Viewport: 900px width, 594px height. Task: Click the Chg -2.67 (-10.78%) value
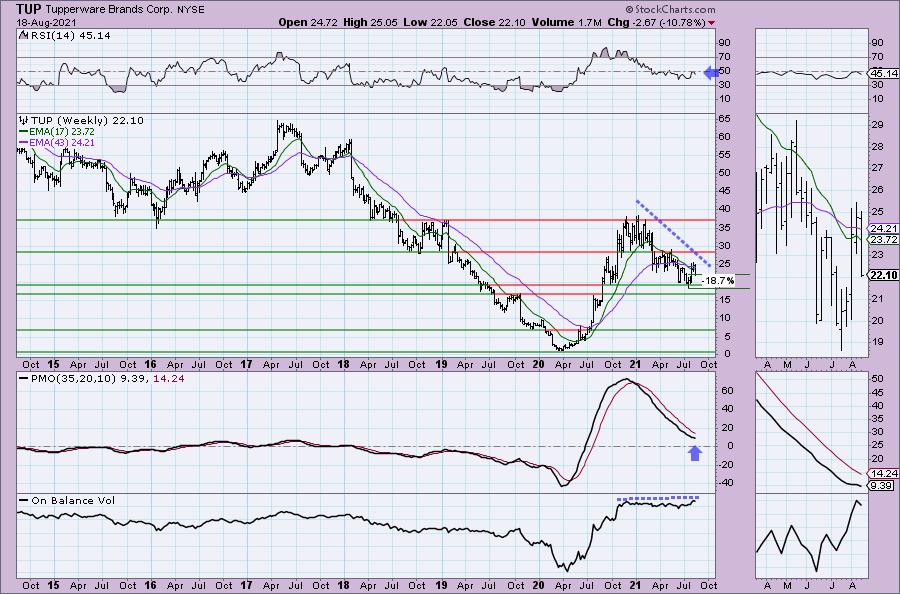pyautogui.click(x=656, y=22)
